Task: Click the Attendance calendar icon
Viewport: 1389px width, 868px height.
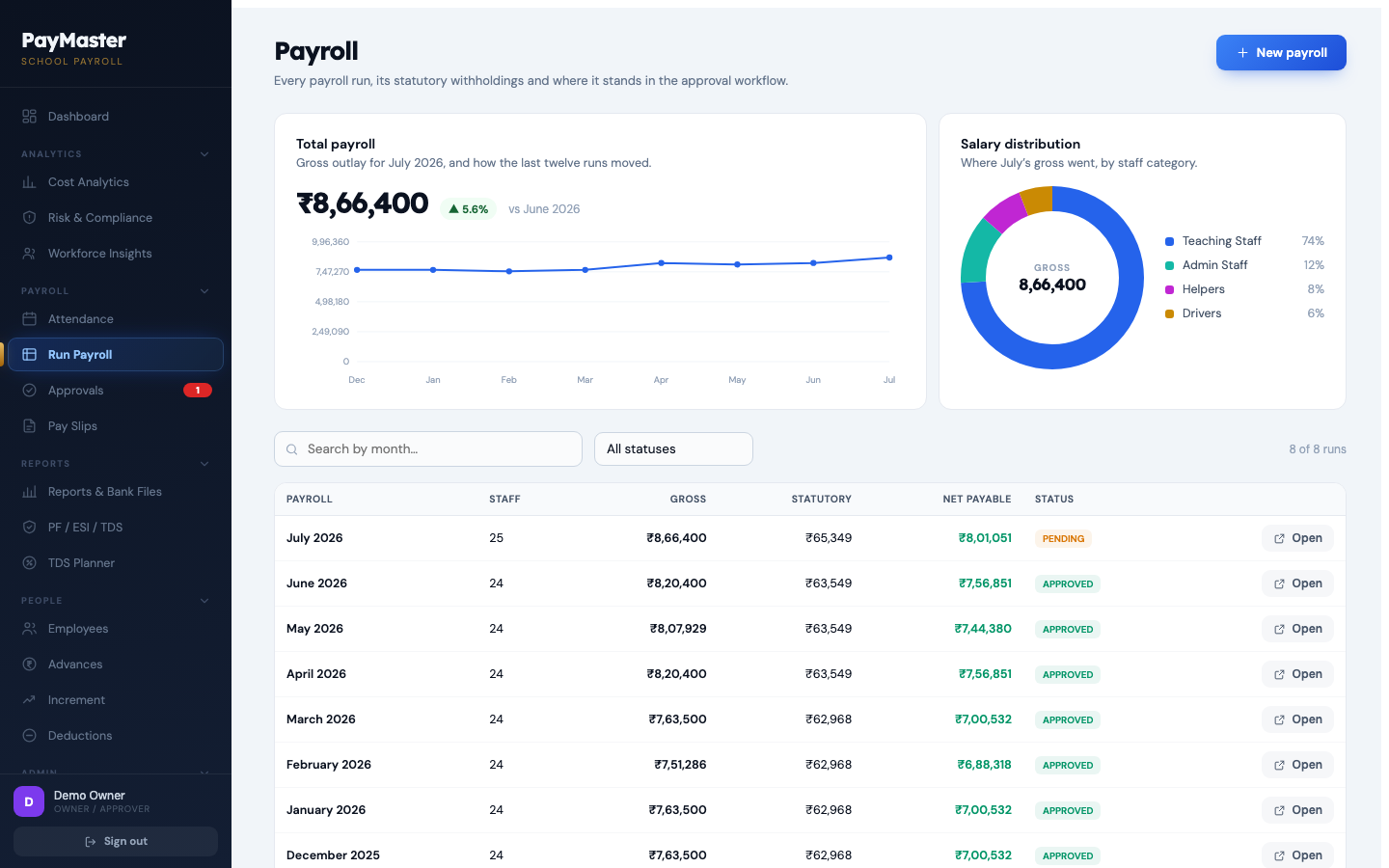Action: (29, 319)
